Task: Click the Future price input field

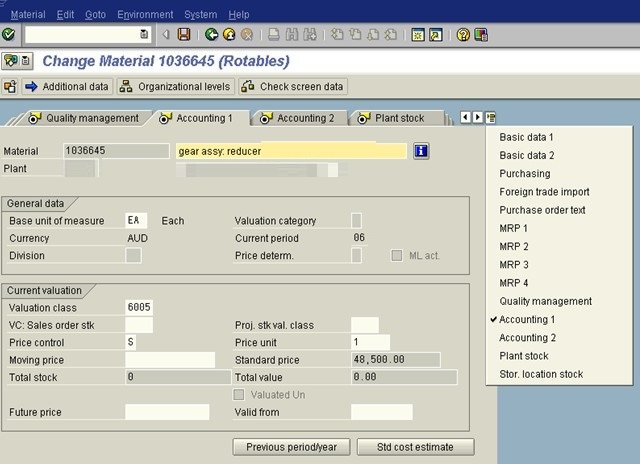Action: pos(167,412)
